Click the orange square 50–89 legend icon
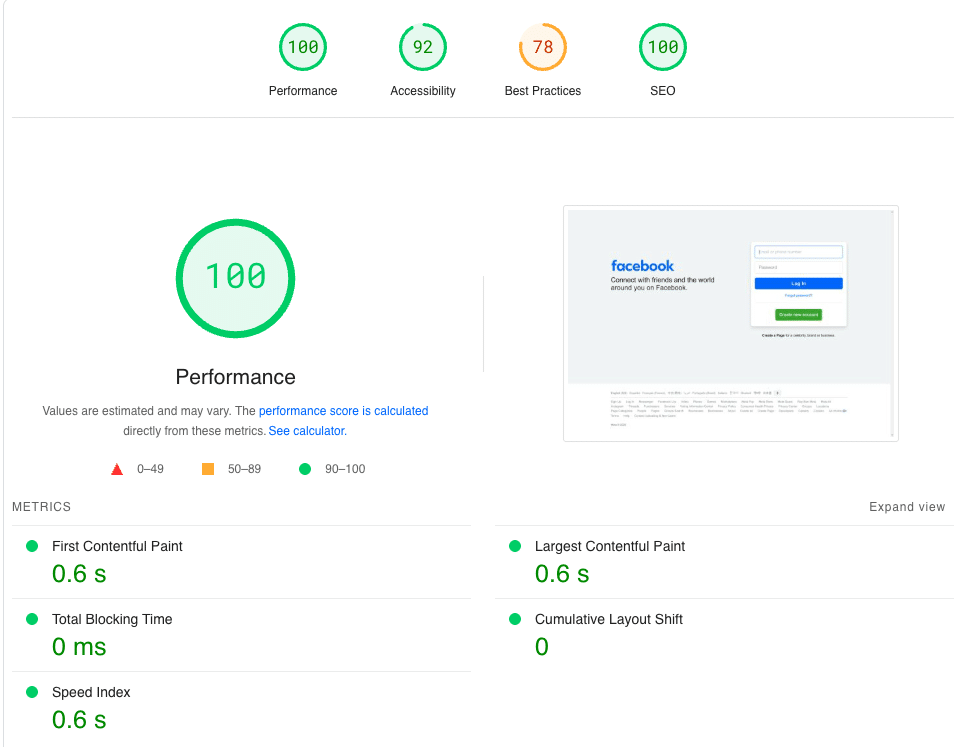The width and height of the screenshot is (957, 747). 208,469
